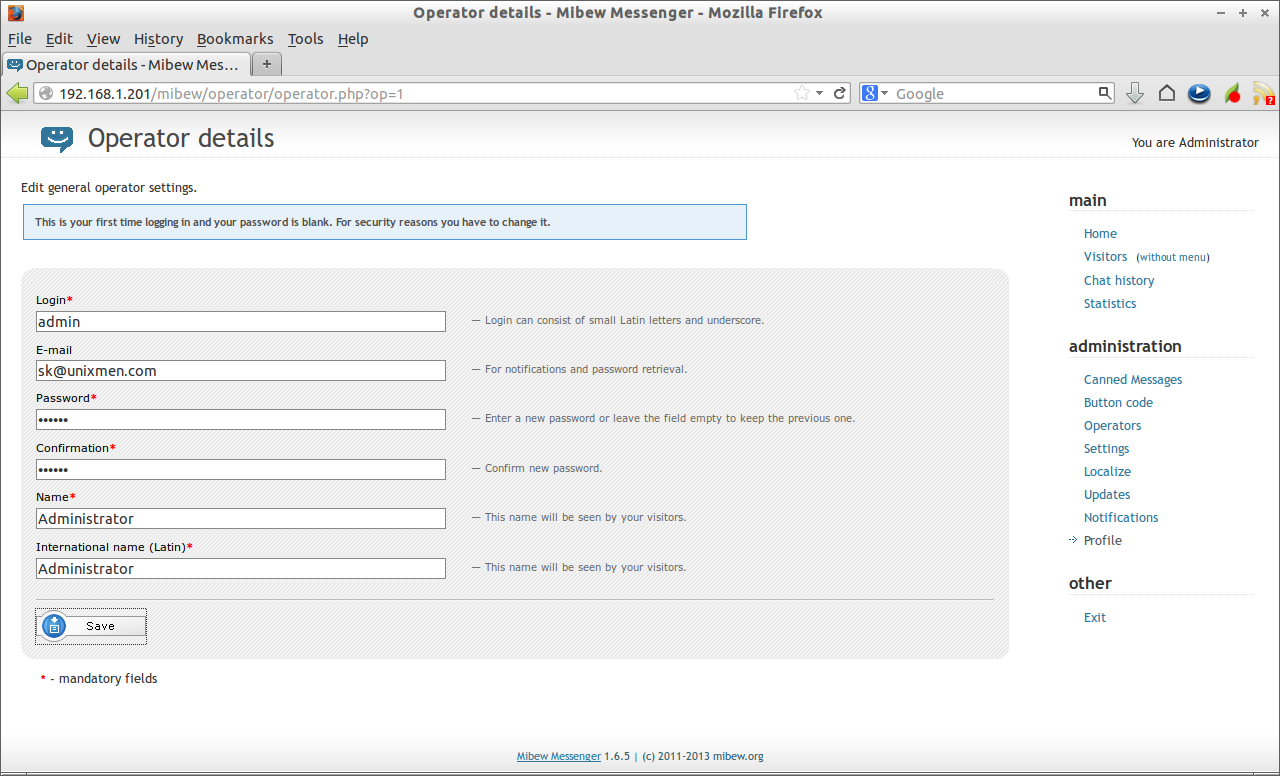The height and width of the screenshot is (776, 1280).
Task: Click the 'mandatory fields' note text
Action: tap(108, 678)
